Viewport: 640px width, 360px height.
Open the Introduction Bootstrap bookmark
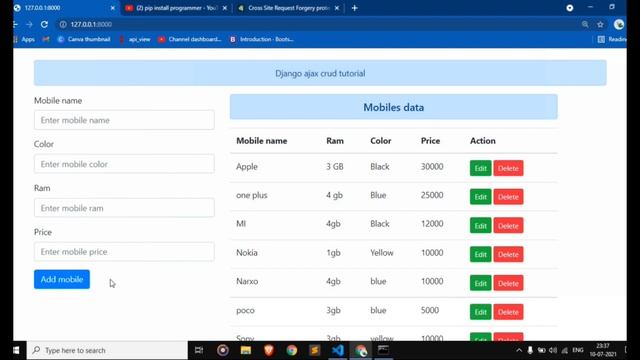[262, 39]
